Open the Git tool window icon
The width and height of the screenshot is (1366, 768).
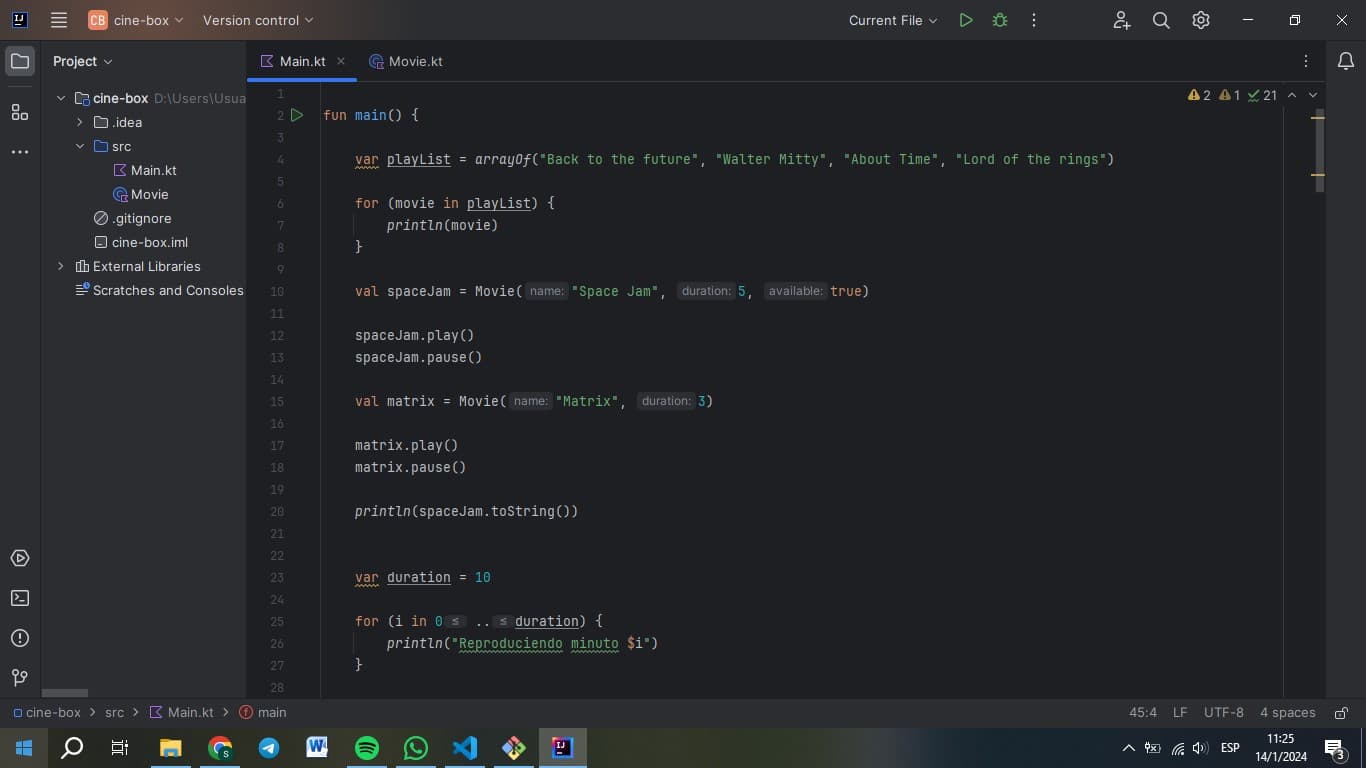click(20, 678)
